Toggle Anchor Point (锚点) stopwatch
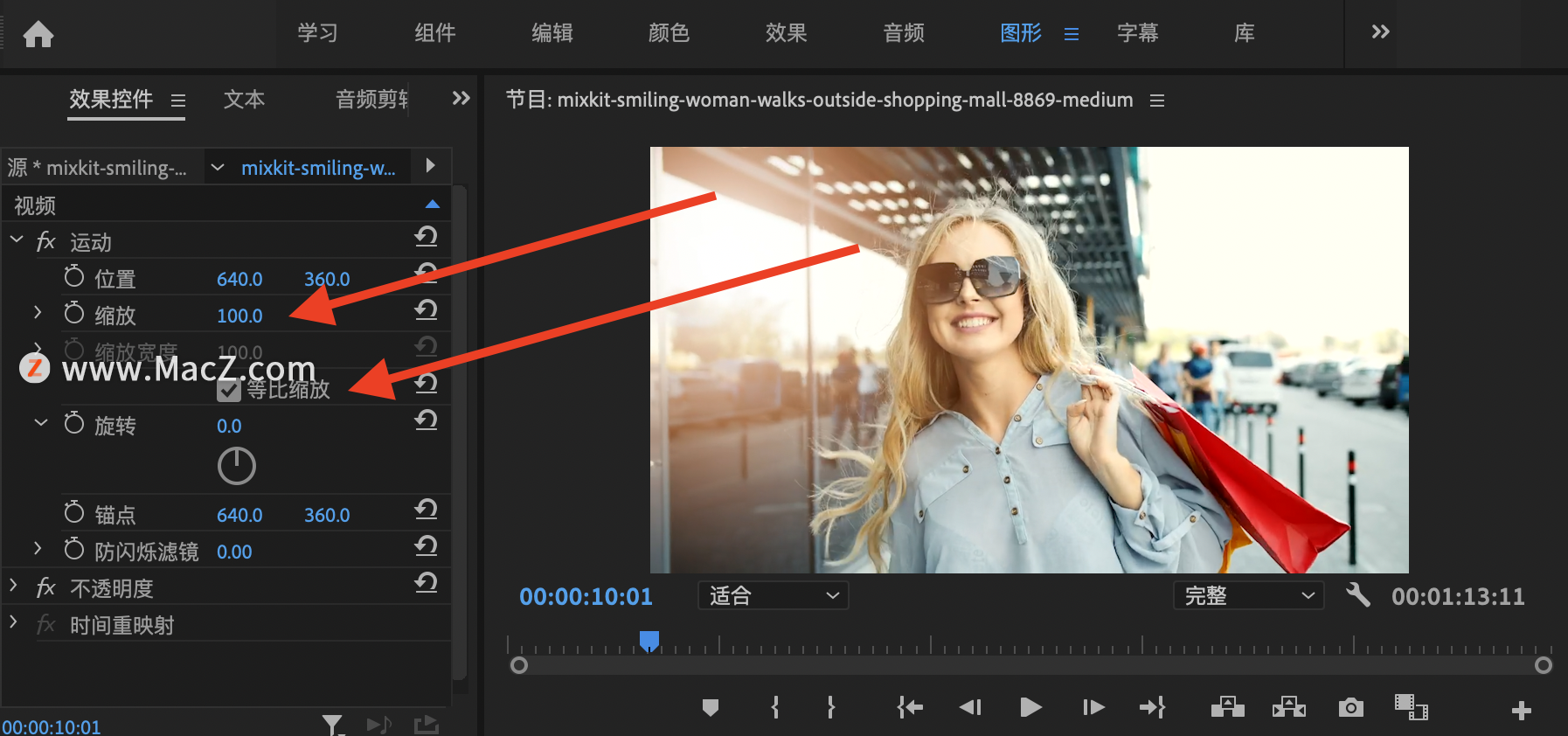 pyautogui.click(x=74, y=512)
